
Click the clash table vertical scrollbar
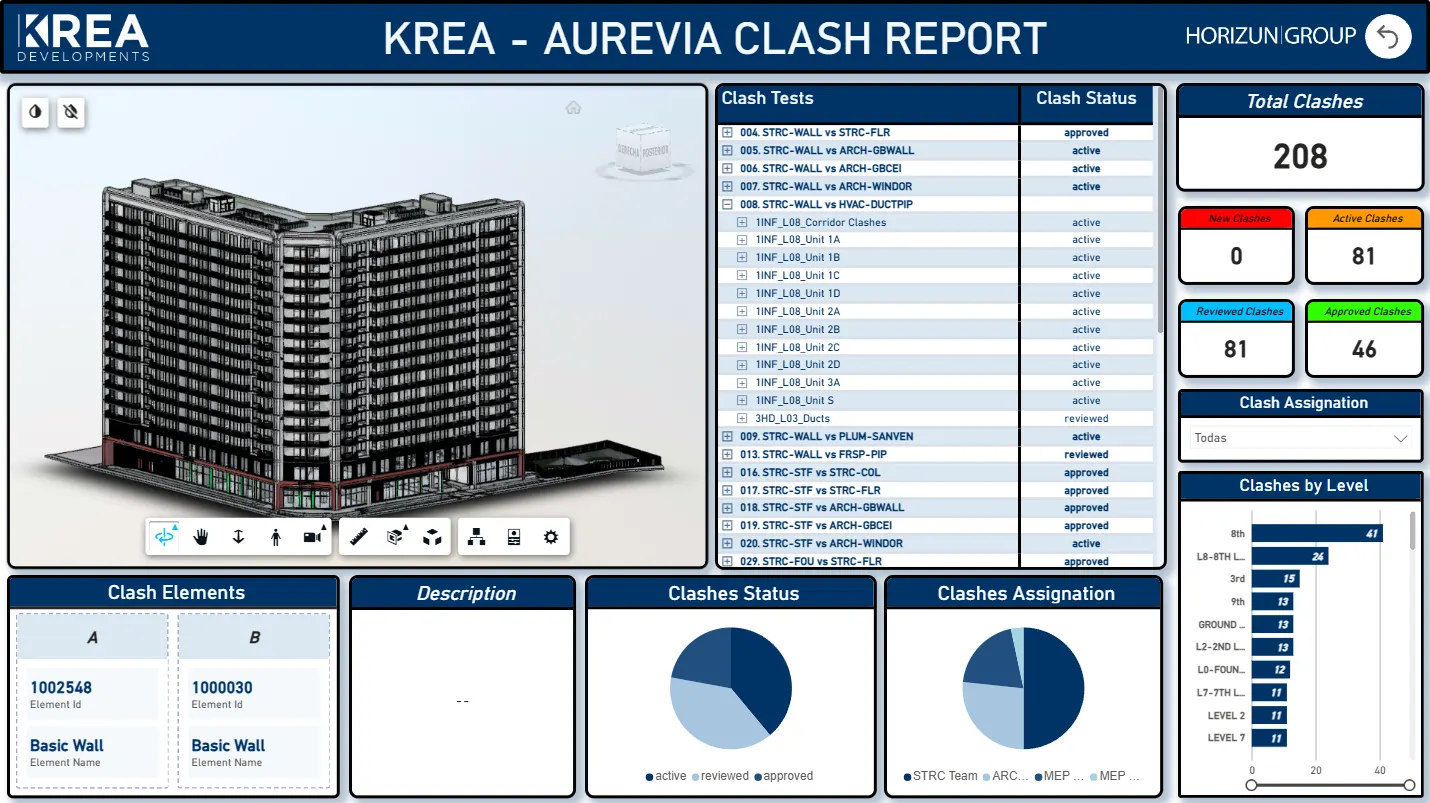click(x=1160, y=210)
